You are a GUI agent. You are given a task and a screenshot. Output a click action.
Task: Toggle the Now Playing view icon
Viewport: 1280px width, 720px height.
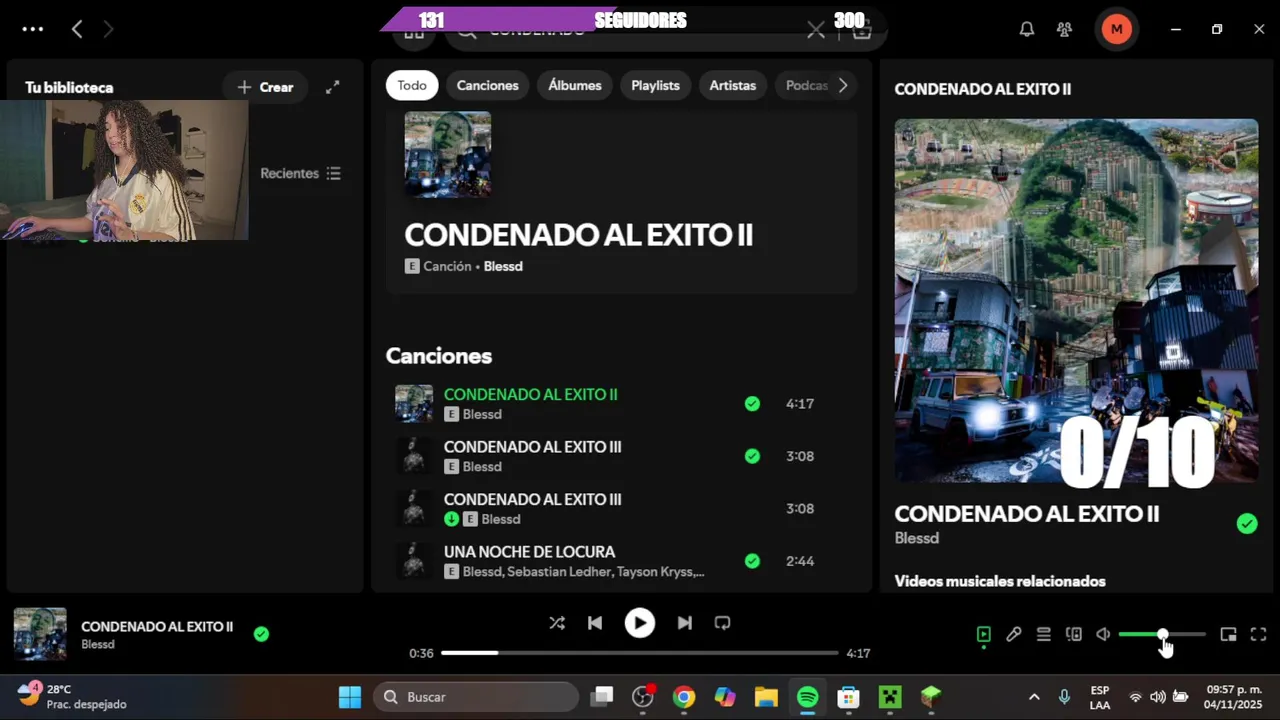coord(984,634)
